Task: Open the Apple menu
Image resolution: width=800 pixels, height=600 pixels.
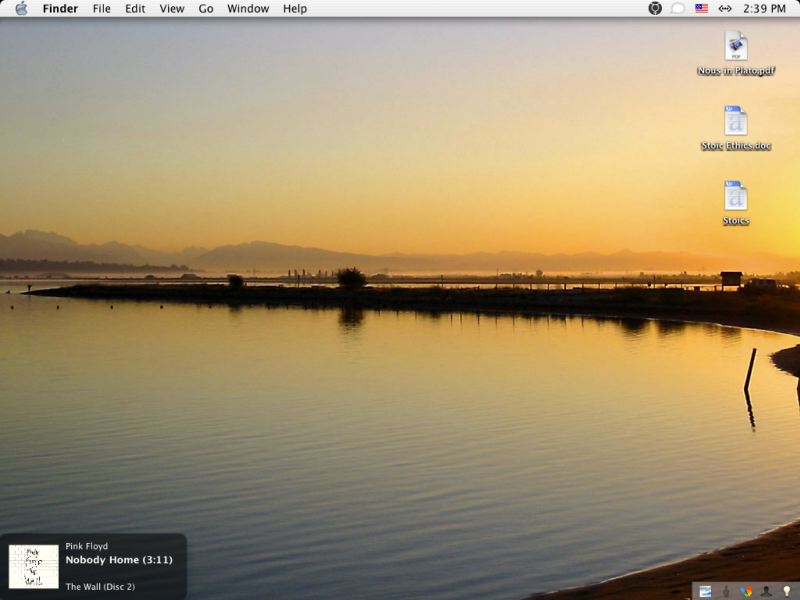Action: [x=21, y=8]
